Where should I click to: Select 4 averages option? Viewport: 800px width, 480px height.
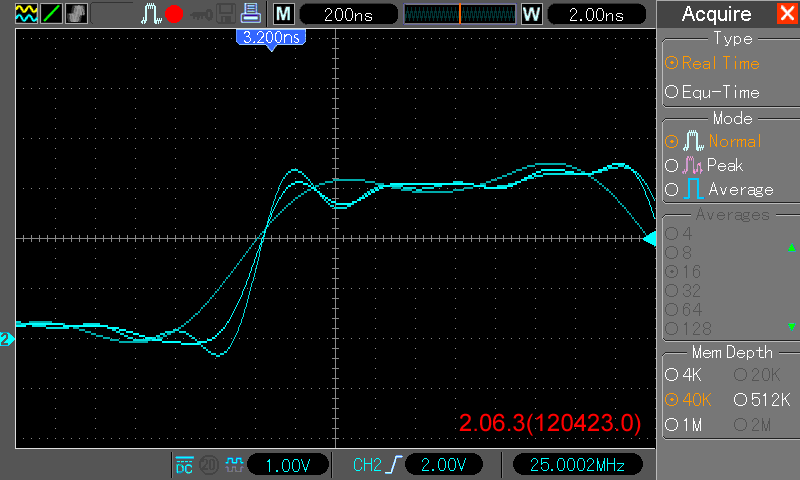coord(679,234)
